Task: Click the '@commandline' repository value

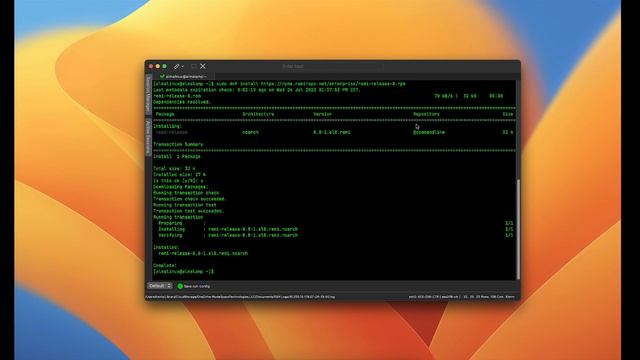Action: pos(429,132)
